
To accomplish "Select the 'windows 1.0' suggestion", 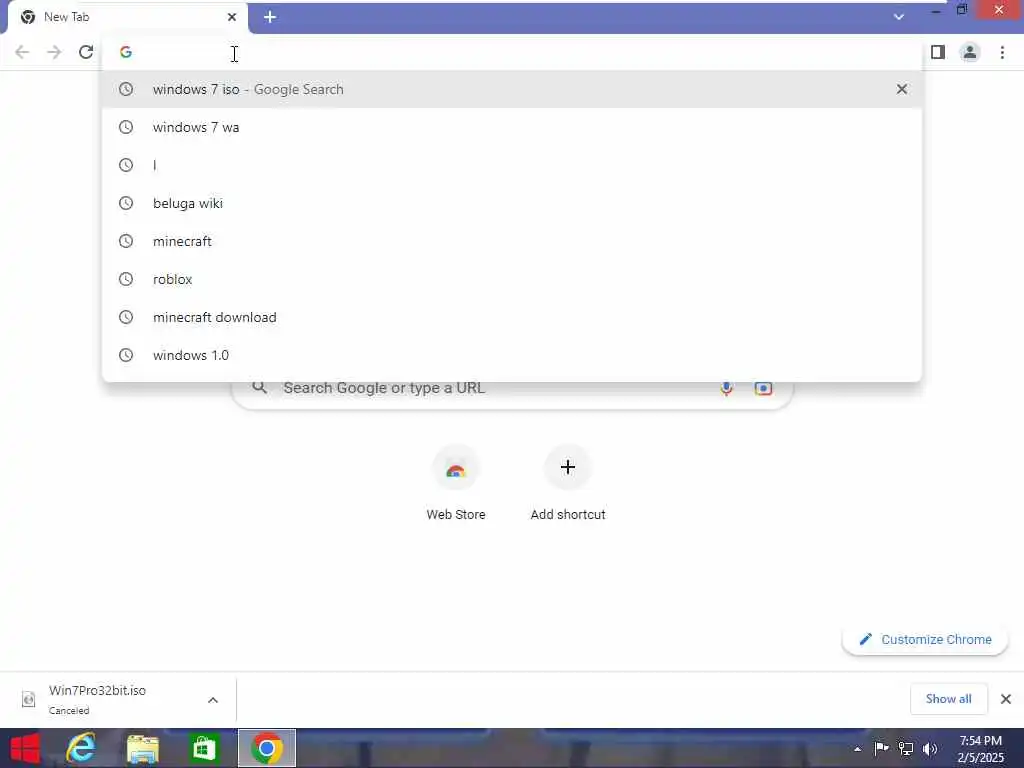I will click(512, 355).
